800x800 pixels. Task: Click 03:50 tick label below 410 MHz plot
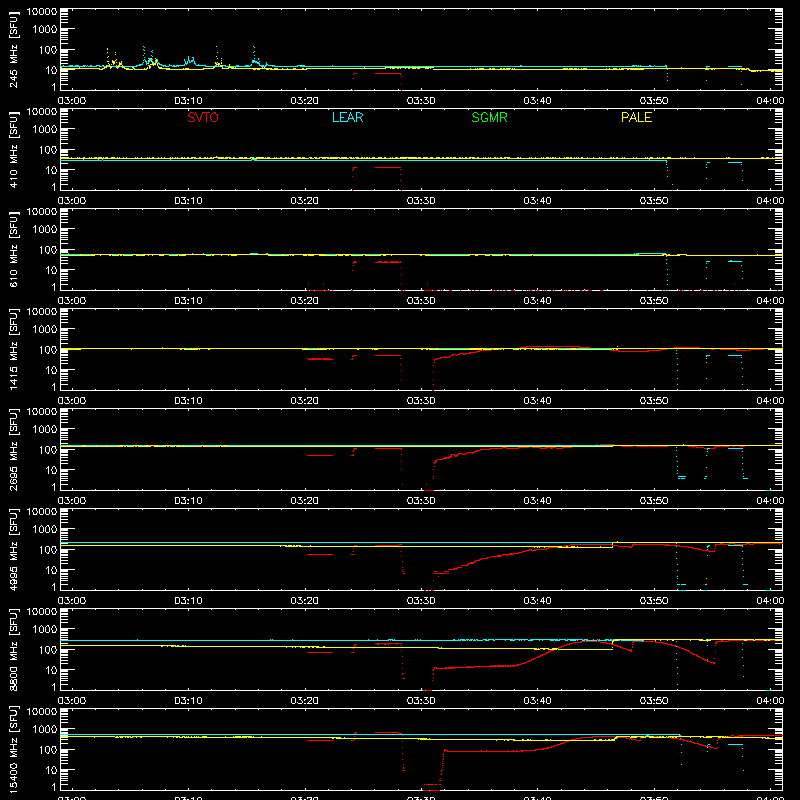(654, 201)
